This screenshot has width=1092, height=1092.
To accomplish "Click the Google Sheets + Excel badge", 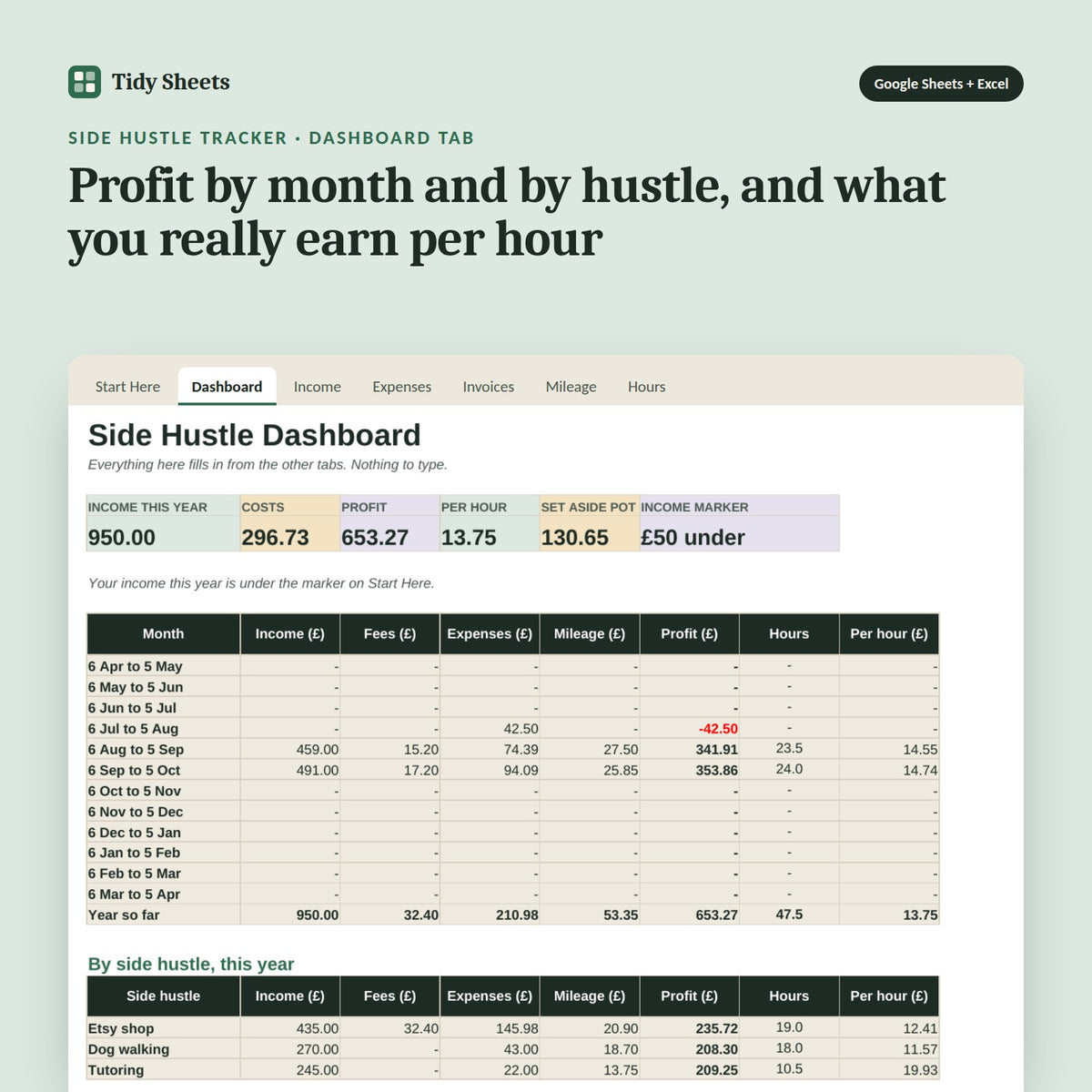I will [941, 84].
